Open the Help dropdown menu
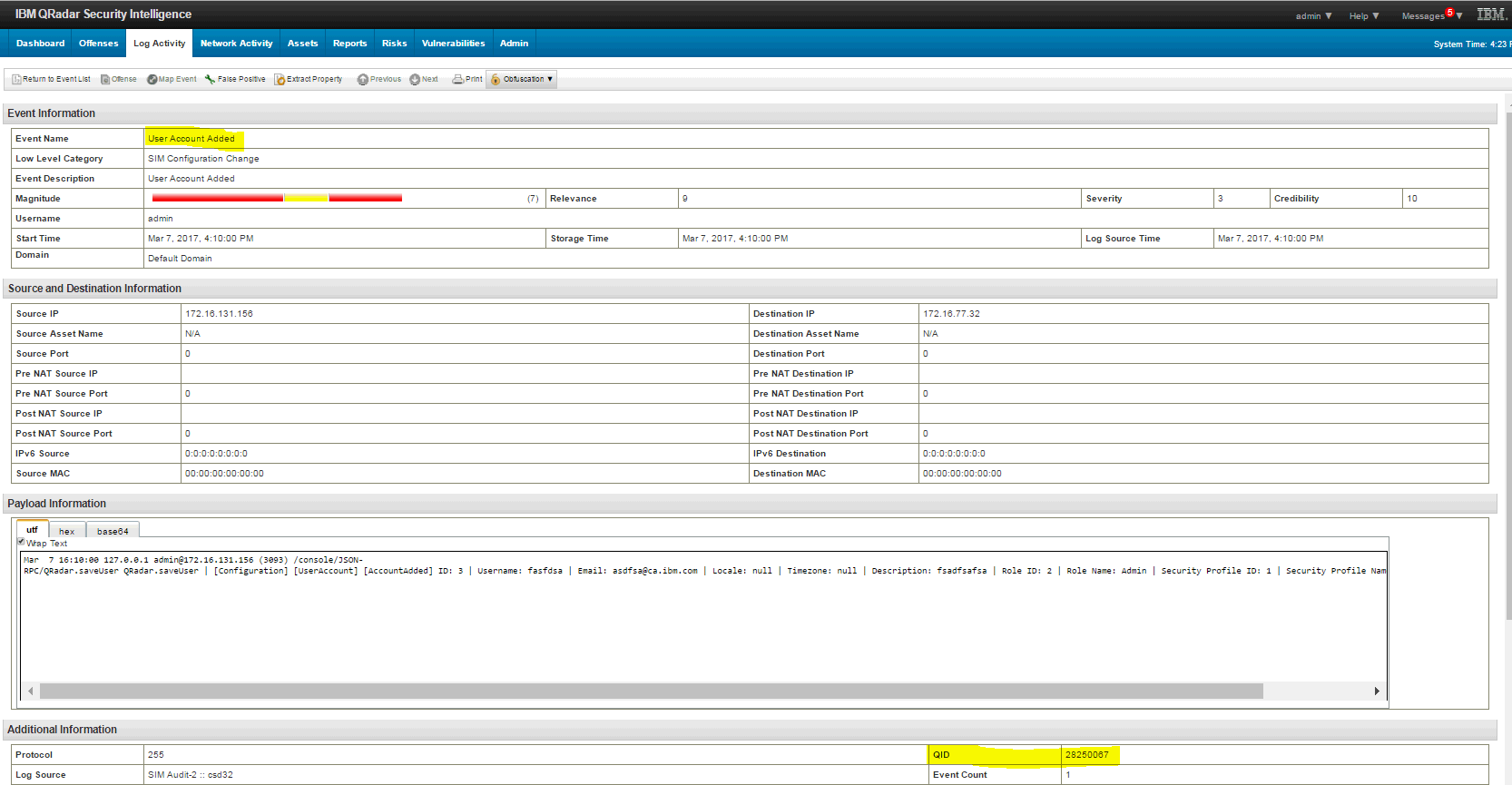 point(1364,16)
